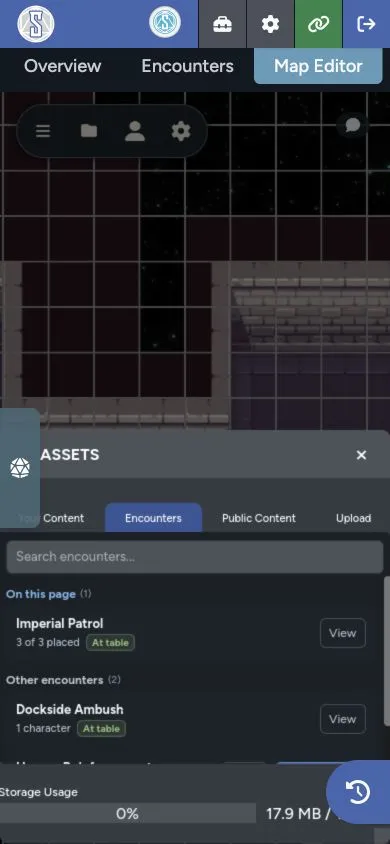Click the logout arrow icon
Screen dimensions: 390x844
(x=366, y=24)
